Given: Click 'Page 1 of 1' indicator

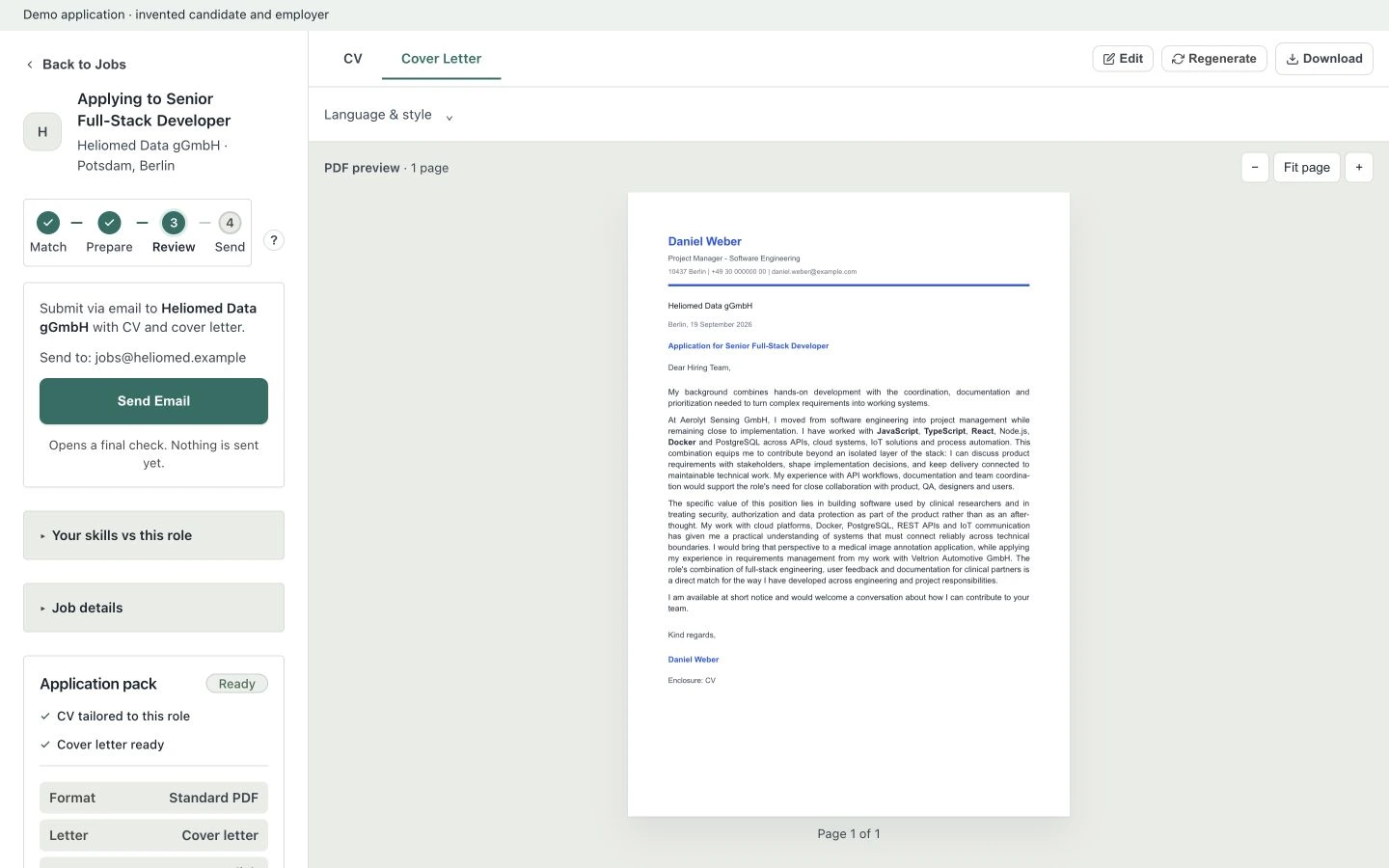Looking at the screenshot, I should click(849, 833).
